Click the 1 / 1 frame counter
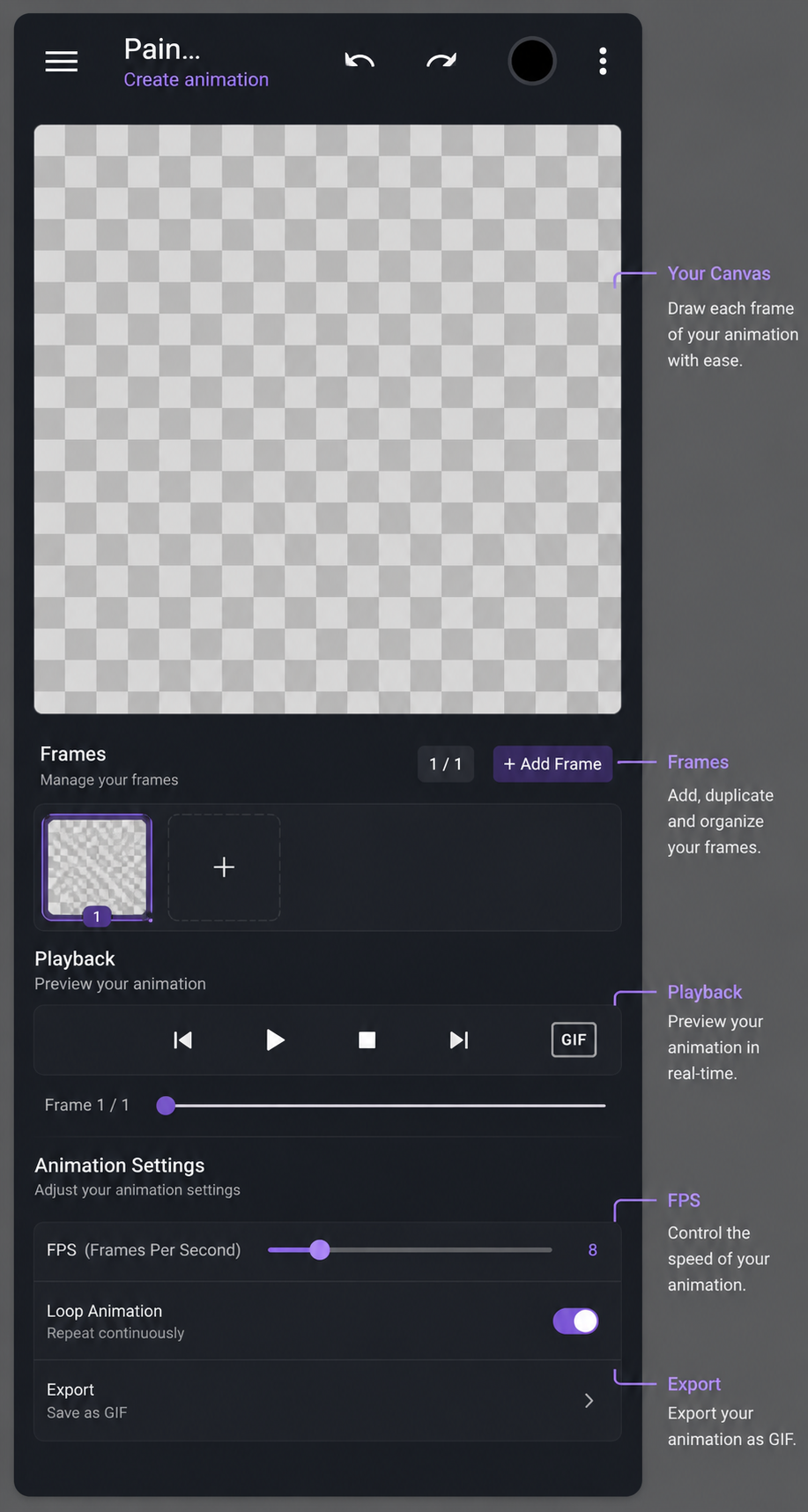This screenshot has height=1512, width=808. pyautogui.click(x=446, y=763)
